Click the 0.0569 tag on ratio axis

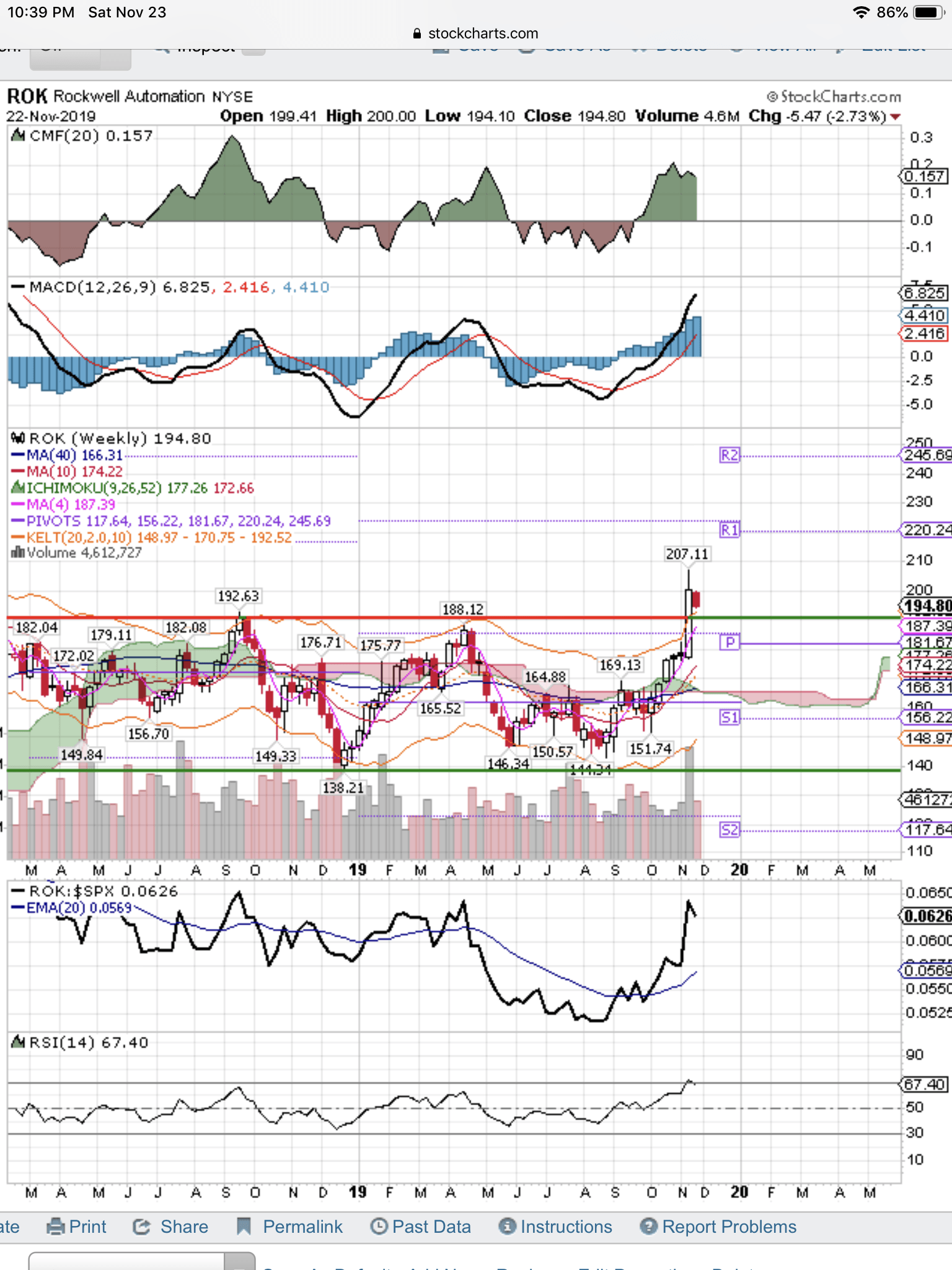point(925,970)
